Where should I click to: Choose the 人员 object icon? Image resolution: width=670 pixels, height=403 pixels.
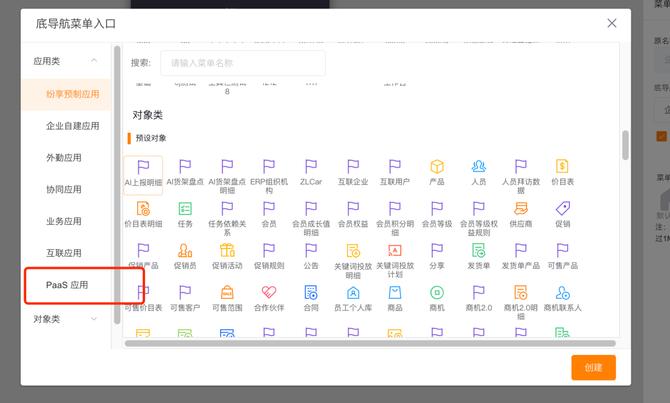point(478,167)
